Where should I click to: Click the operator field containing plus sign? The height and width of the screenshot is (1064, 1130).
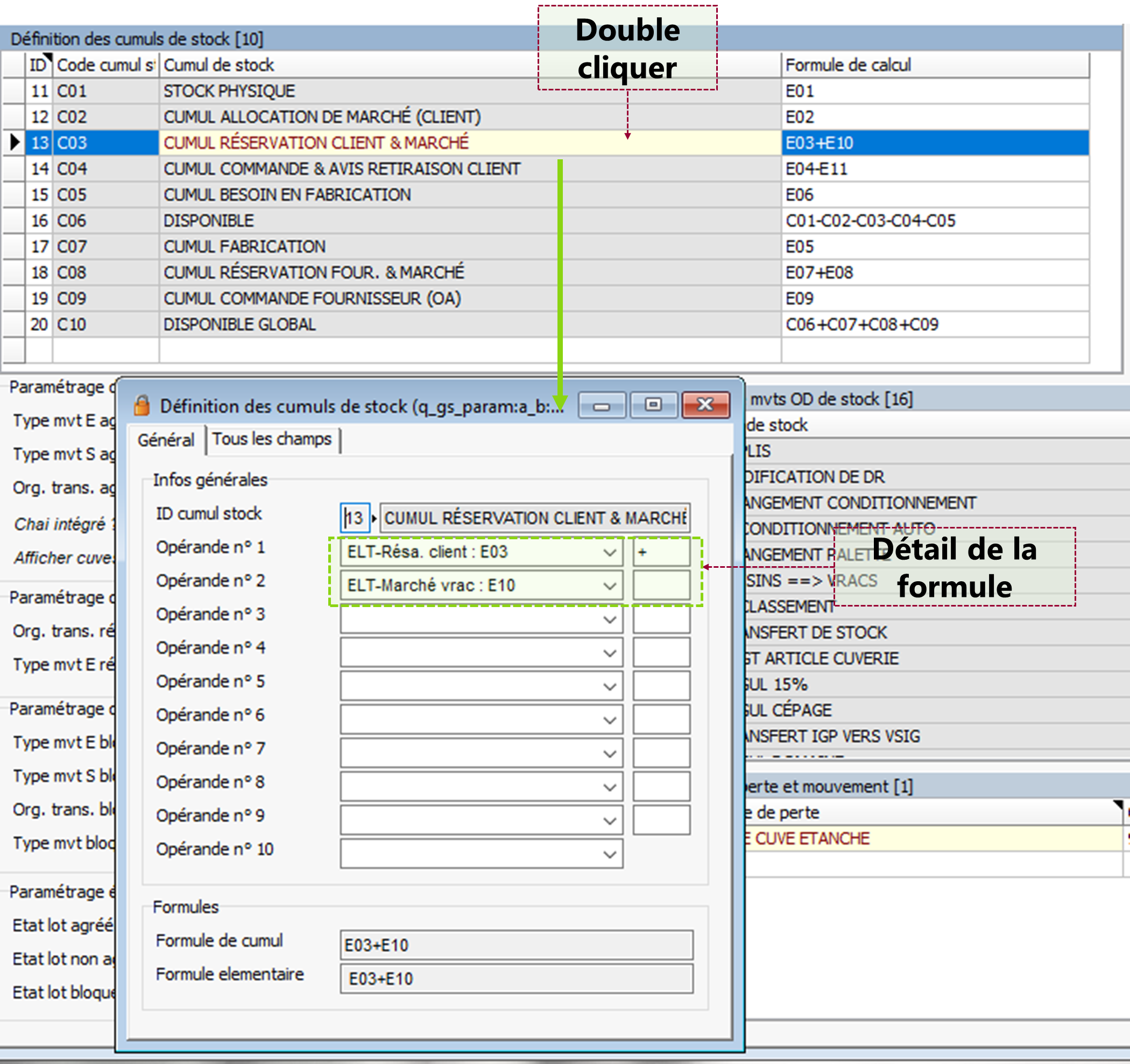(661, 553)
